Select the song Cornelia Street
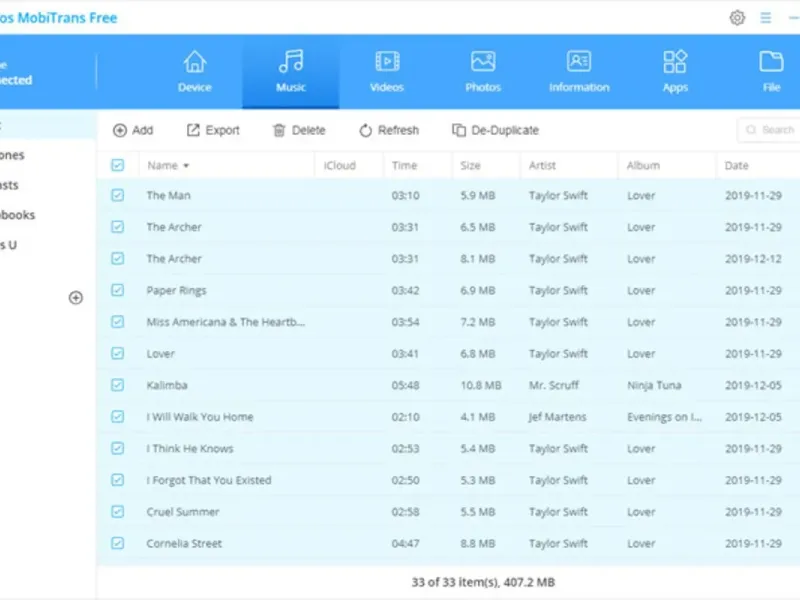The height and width of the screenshot is (600, 800). pos(184,543)
